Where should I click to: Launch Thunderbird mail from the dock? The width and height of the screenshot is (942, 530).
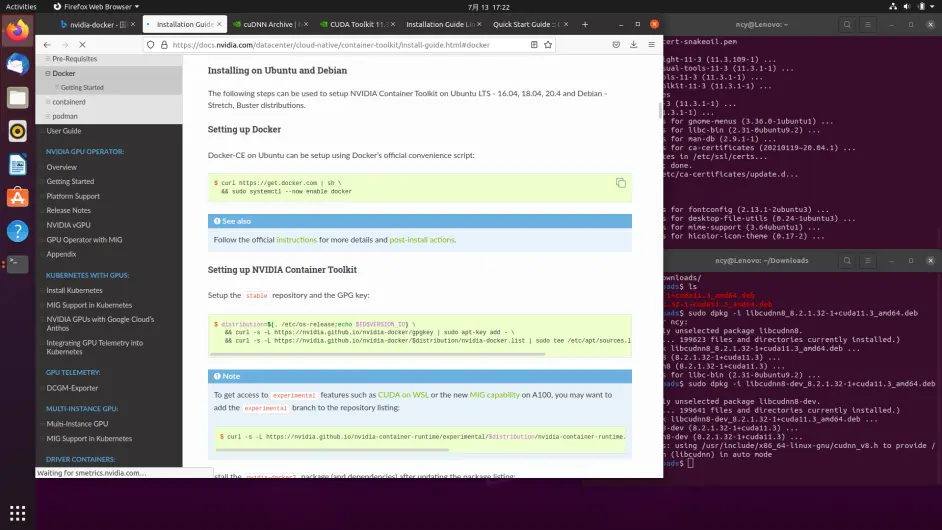[17, 64]
